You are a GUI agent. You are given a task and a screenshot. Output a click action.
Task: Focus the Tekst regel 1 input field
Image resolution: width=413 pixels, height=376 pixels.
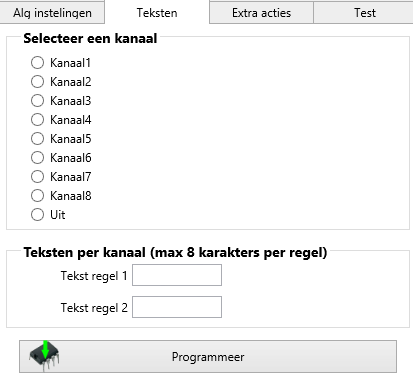pos(177,275)
